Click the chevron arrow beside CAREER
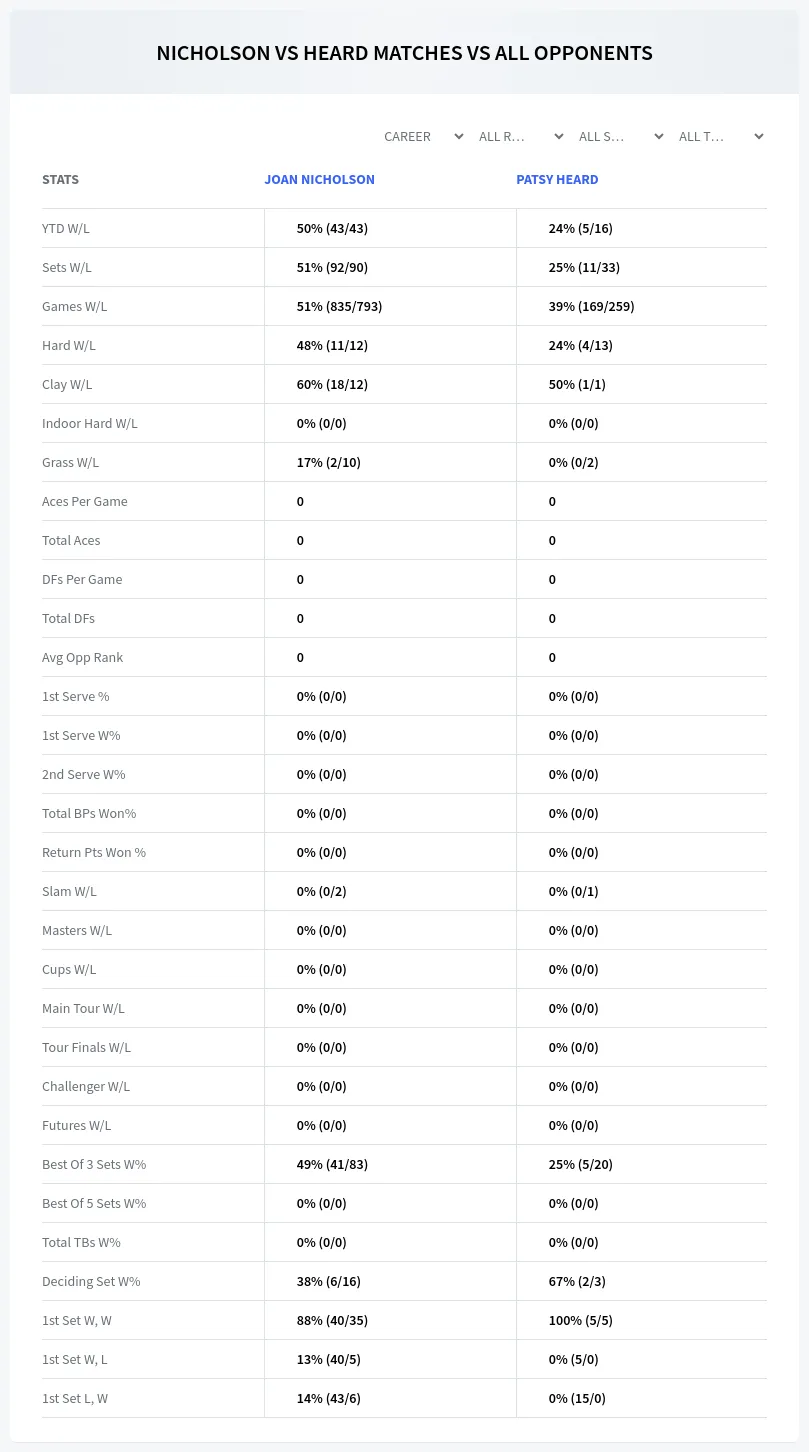 458,136
